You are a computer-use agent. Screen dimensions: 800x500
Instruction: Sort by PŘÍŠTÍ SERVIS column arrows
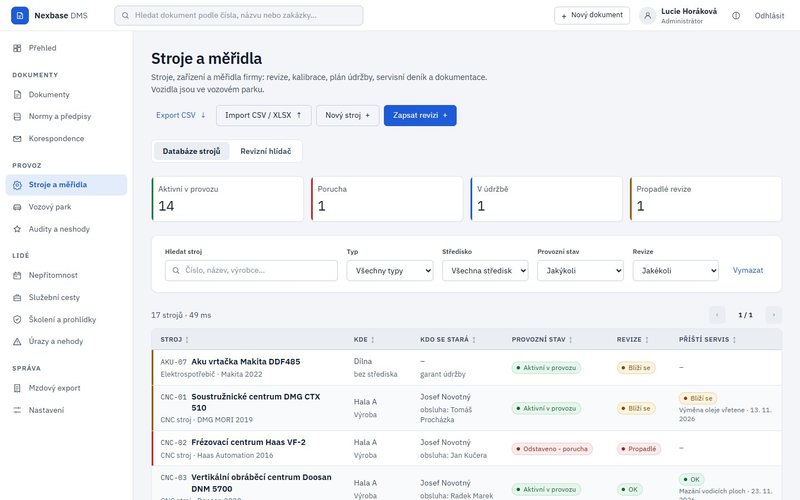(x=734, y=340)
